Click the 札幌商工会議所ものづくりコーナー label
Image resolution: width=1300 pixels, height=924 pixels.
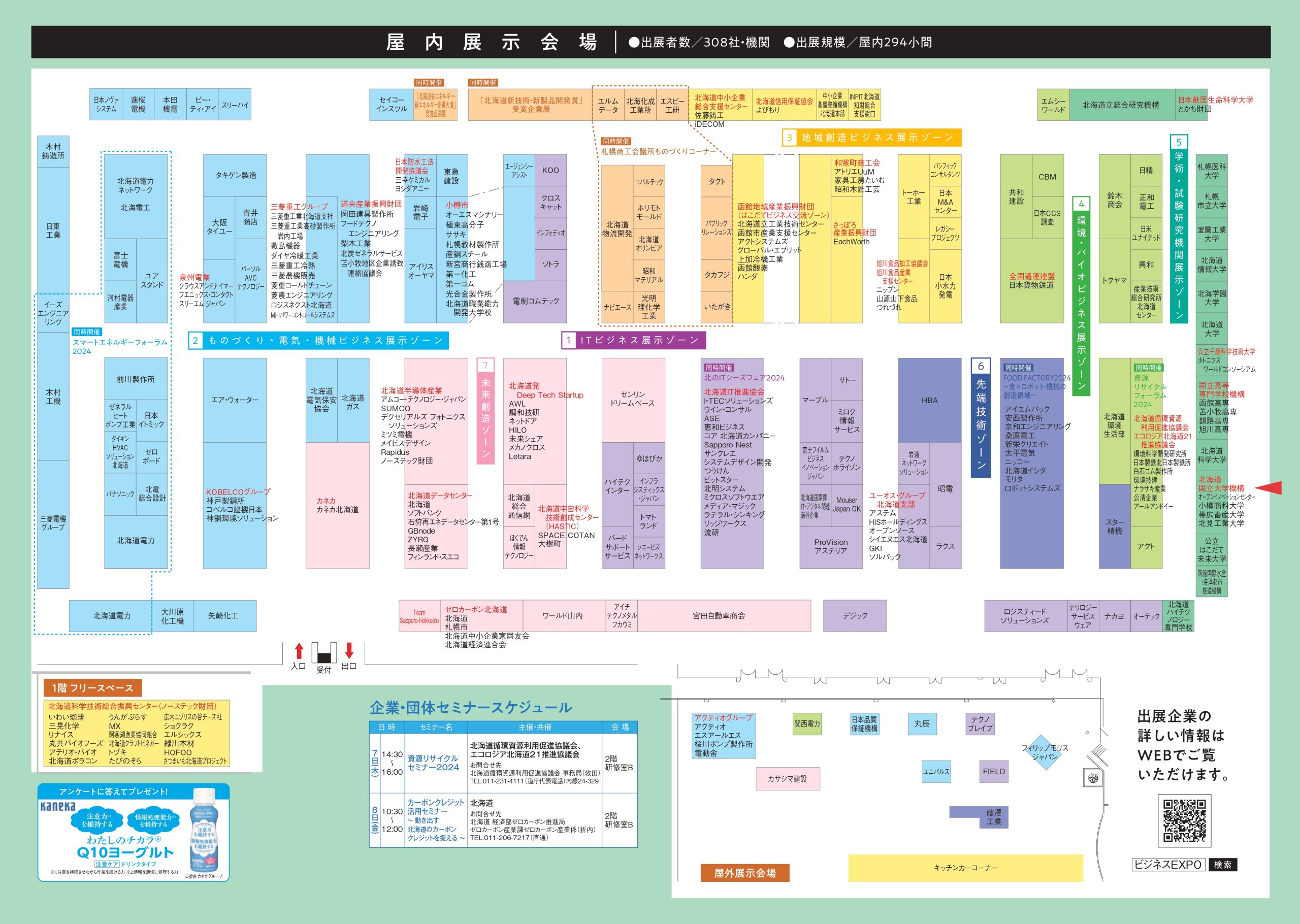(658, 151)
